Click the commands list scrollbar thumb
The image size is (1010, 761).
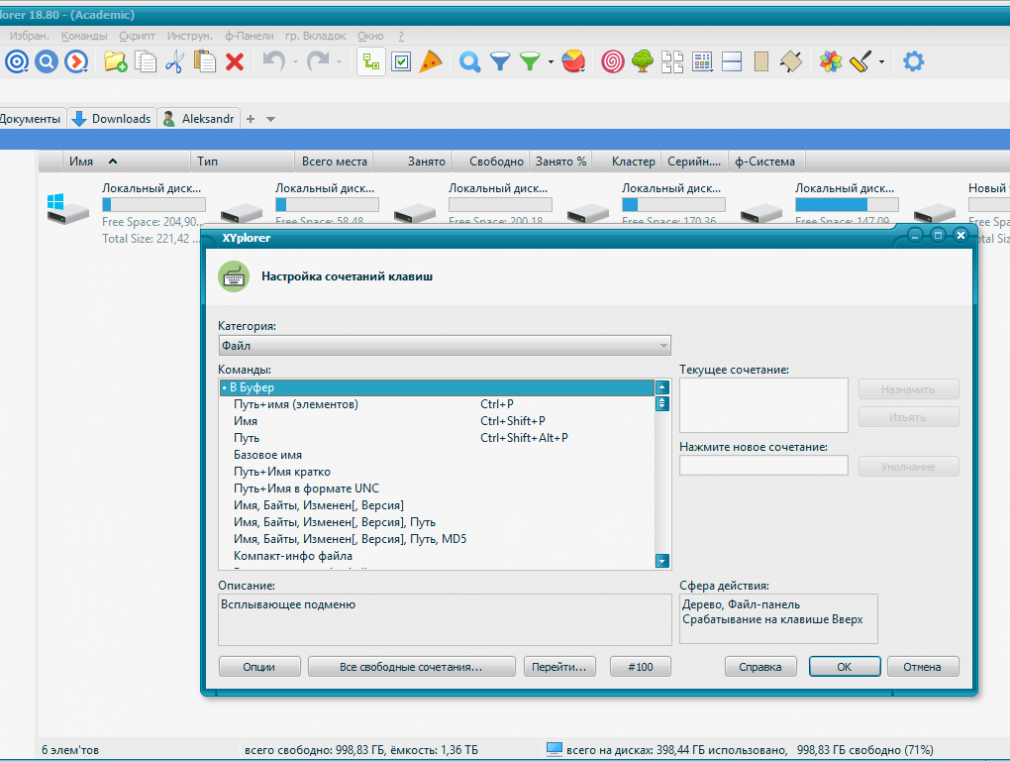coord(662,404)
